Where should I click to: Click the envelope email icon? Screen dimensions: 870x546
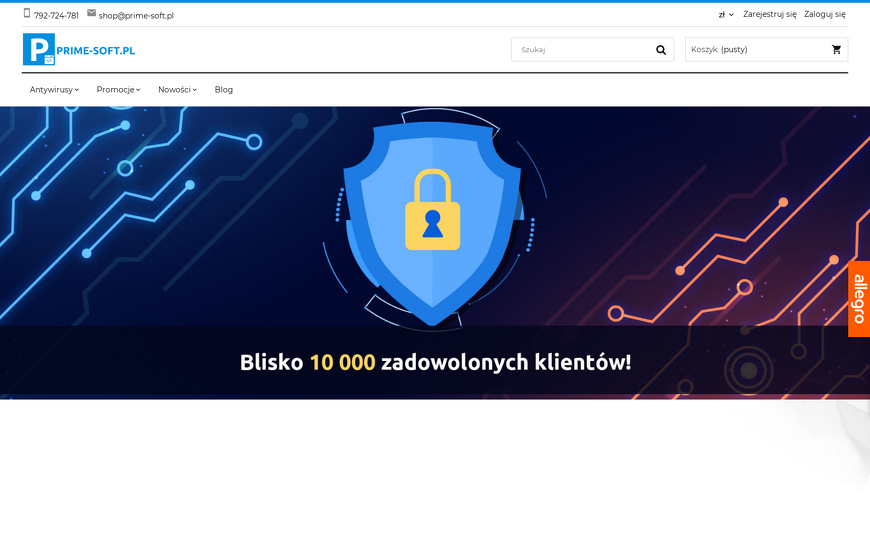92,13
